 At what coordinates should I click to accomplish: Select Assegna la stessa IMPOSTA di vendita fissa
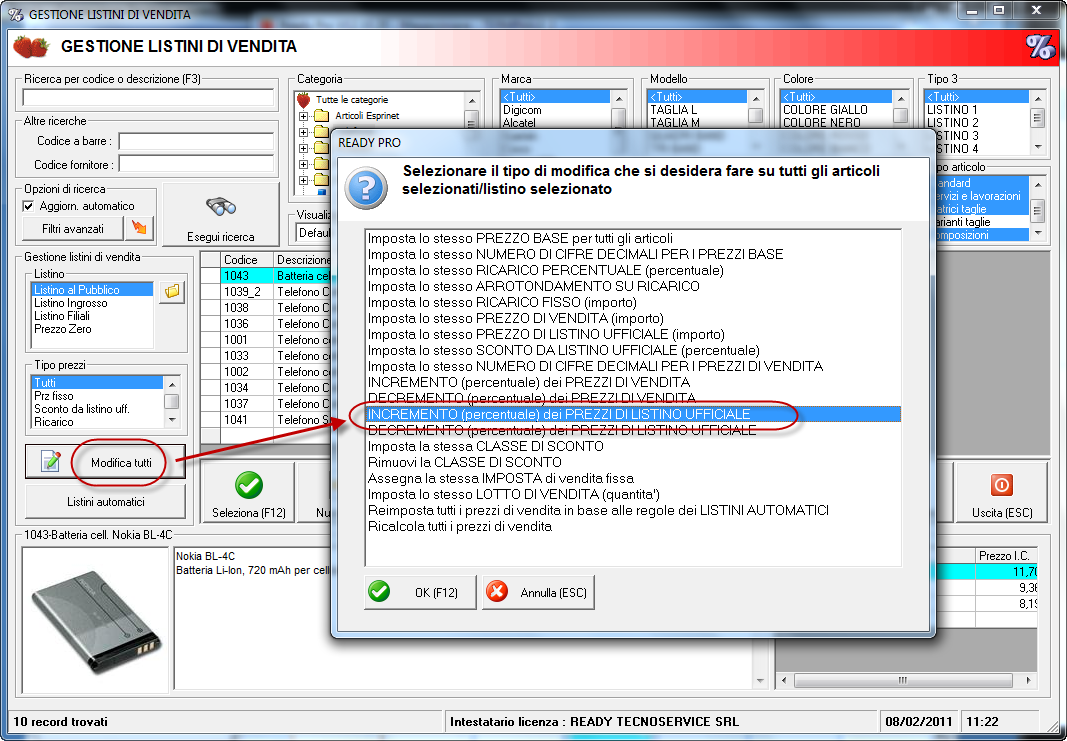point(501,478)
